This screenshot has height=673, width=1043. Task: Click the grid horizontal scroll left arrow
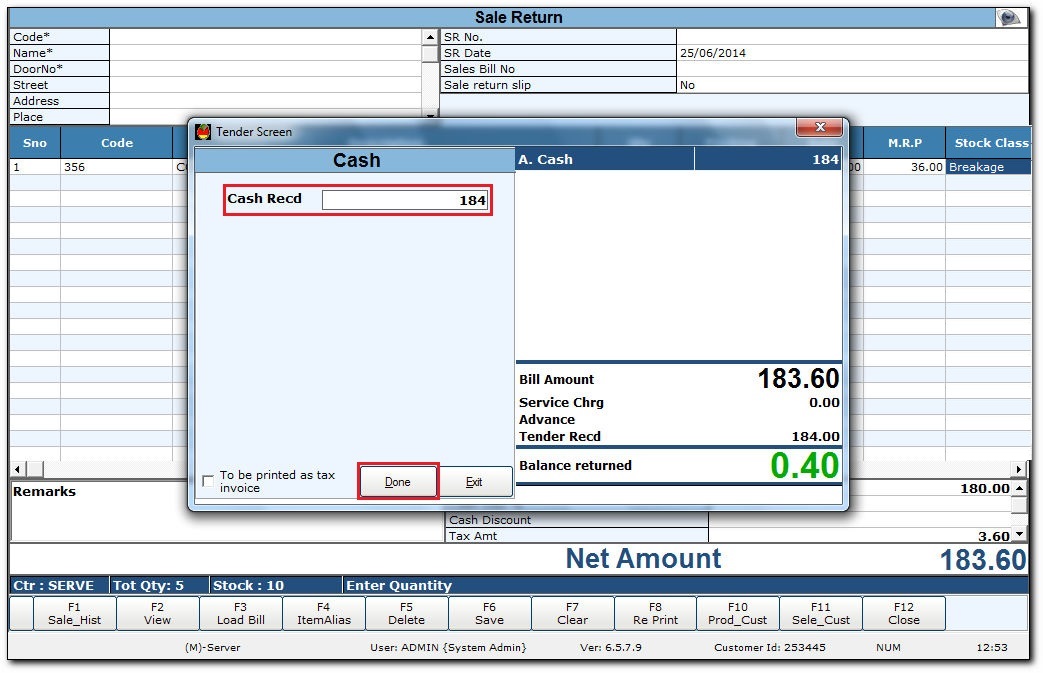tap(17, 469)
